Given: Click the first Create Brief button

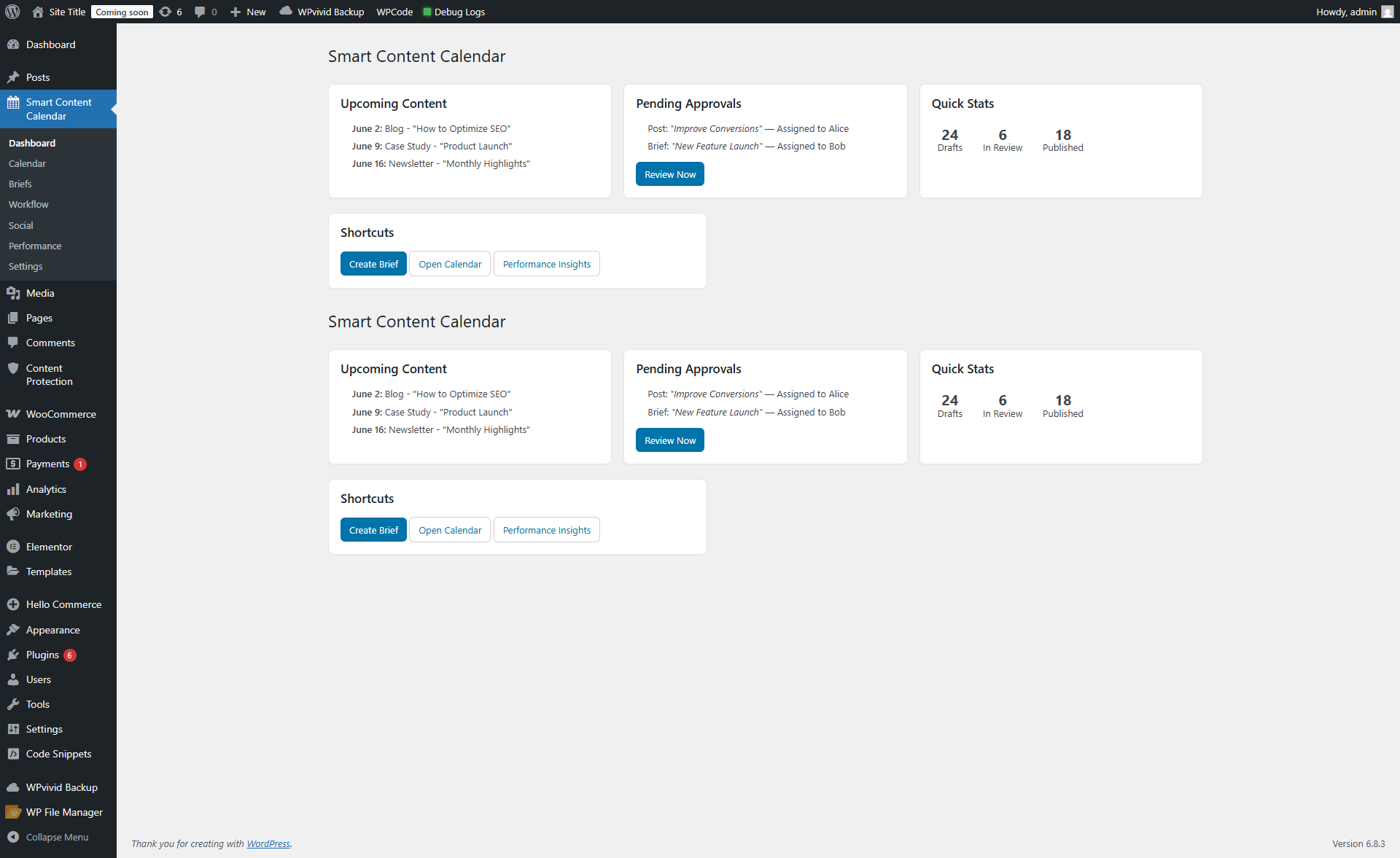Looking at the screenshot, I should [x=373, y=264].
